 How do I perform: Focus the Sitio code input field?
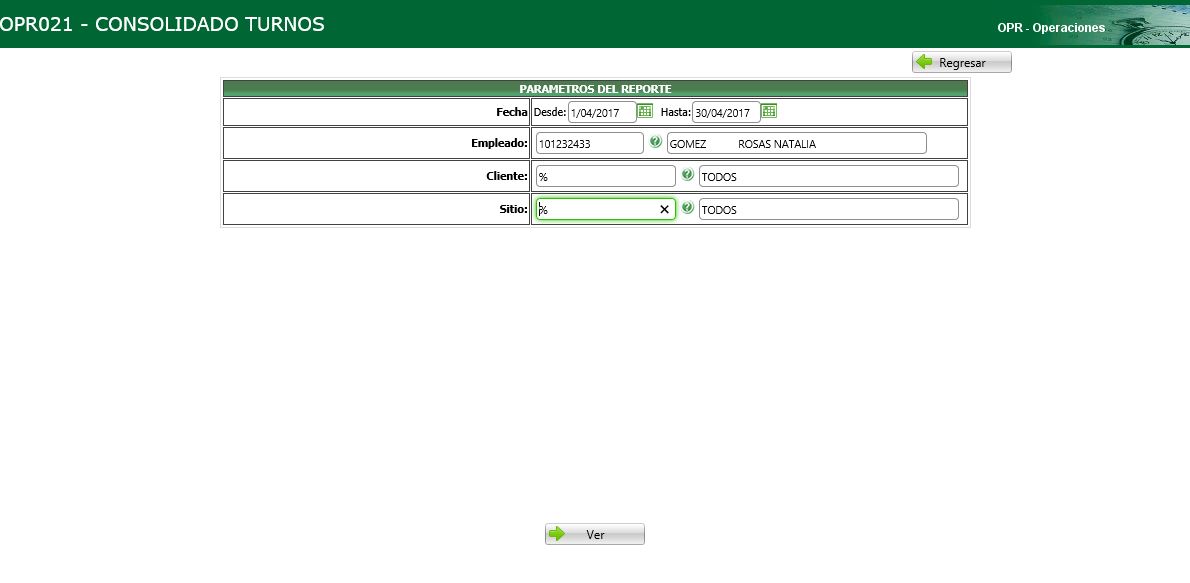[x=606, y=210]
